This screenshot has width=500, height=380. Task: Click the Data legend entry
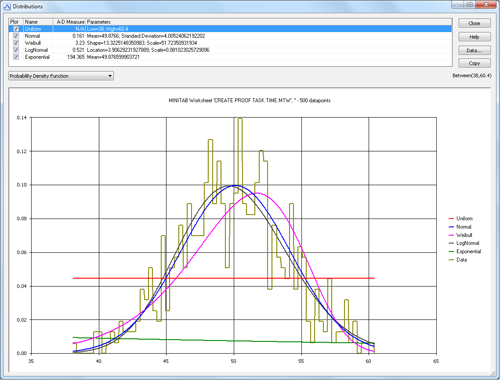pyautogui.click(x=458, y=260)
